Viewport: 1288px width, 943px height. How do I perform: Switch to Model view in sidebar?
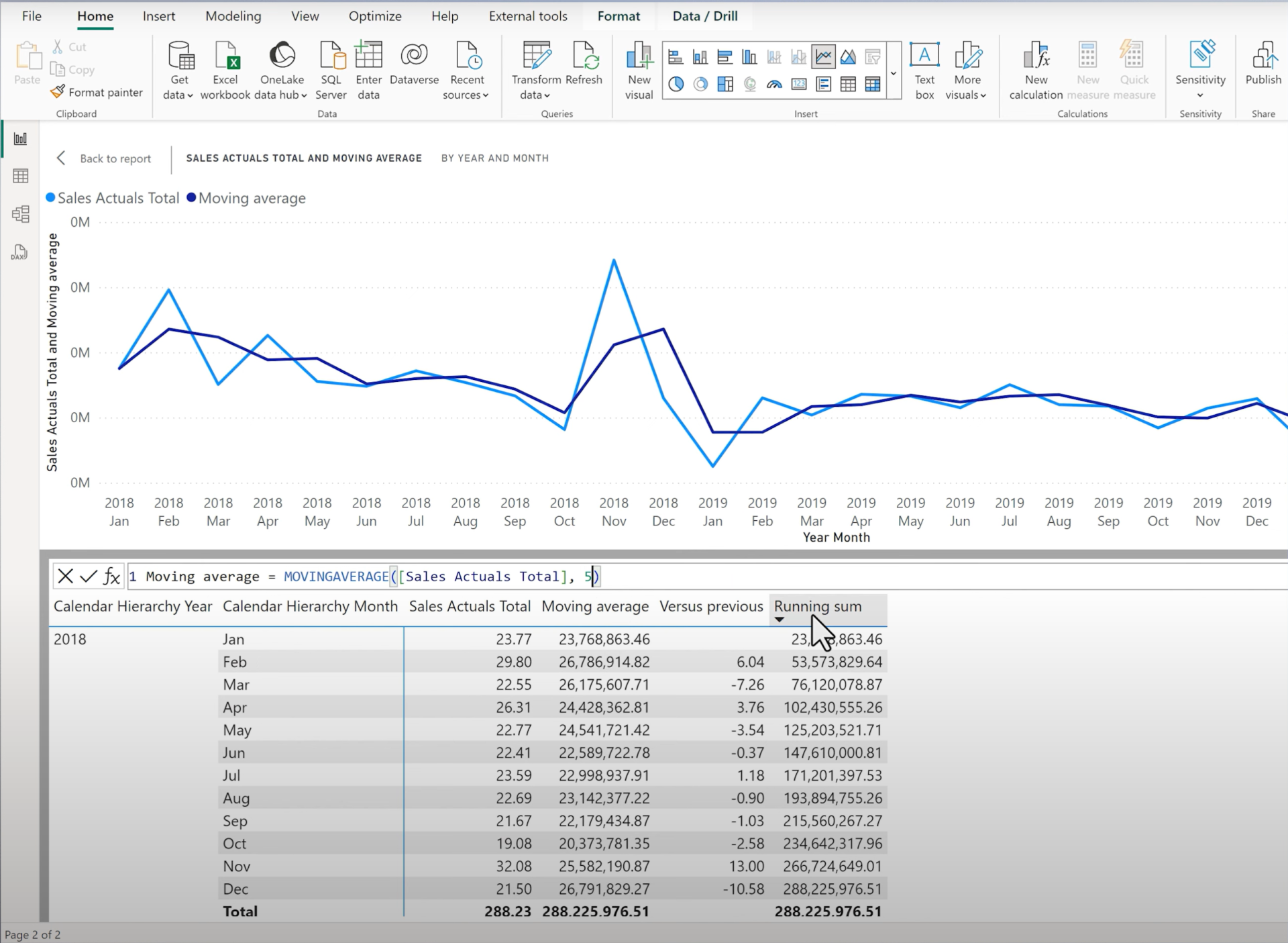20,214
